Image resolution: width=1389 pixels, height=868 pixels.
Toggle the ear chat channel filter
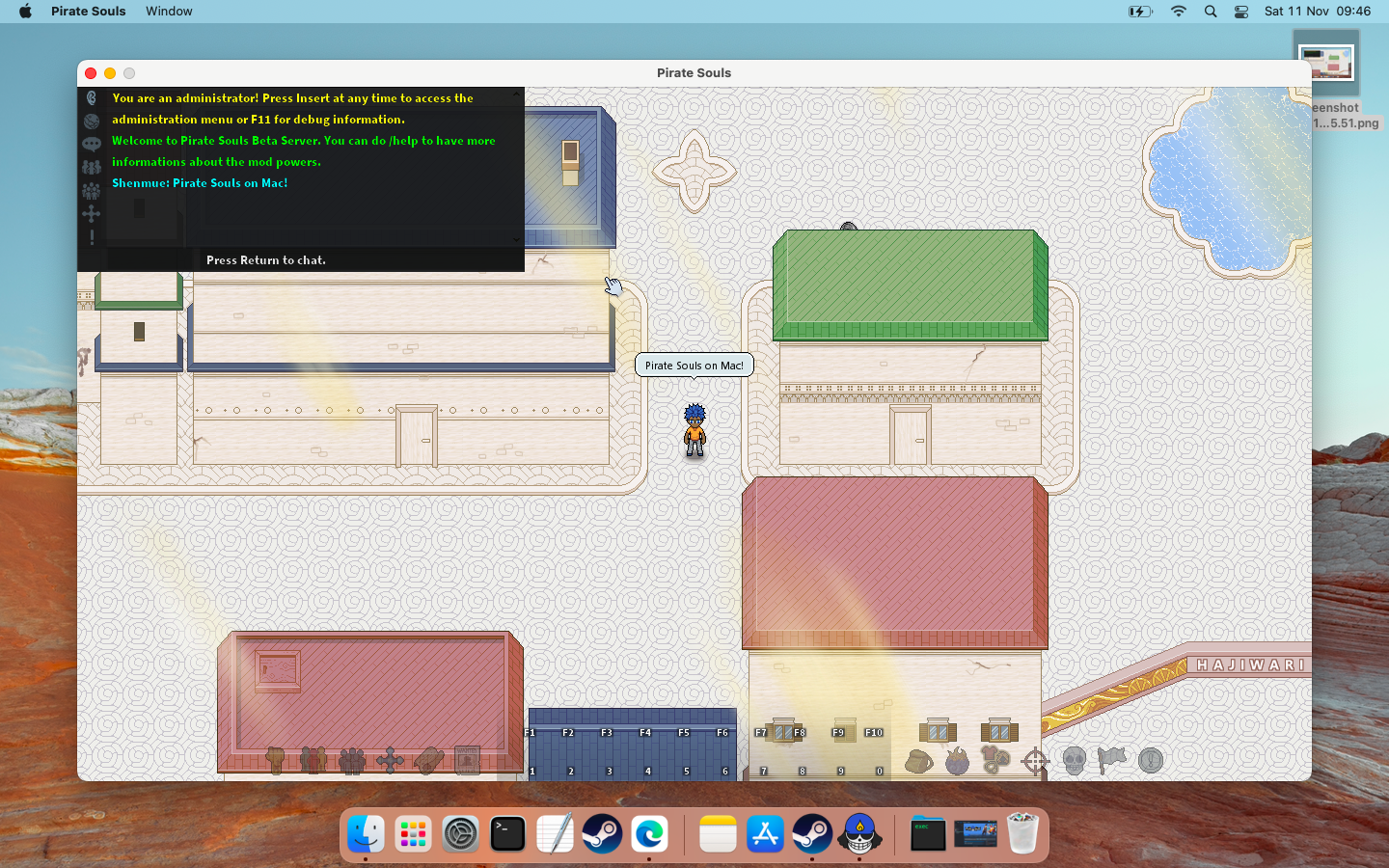[x=92, y=98]
